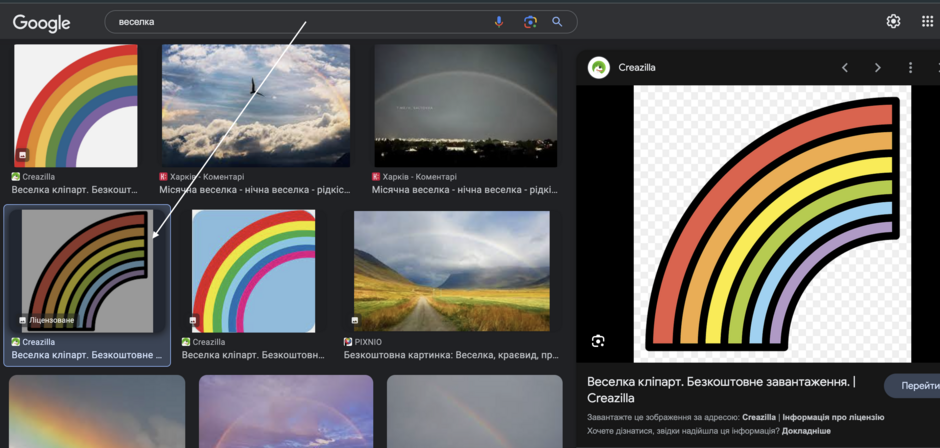Open 'Веселка кліпарт. Безкоштовн...' caption under blue rainbow
The width and height of the screenshot is (940, 448).
(x=253, y=355)
